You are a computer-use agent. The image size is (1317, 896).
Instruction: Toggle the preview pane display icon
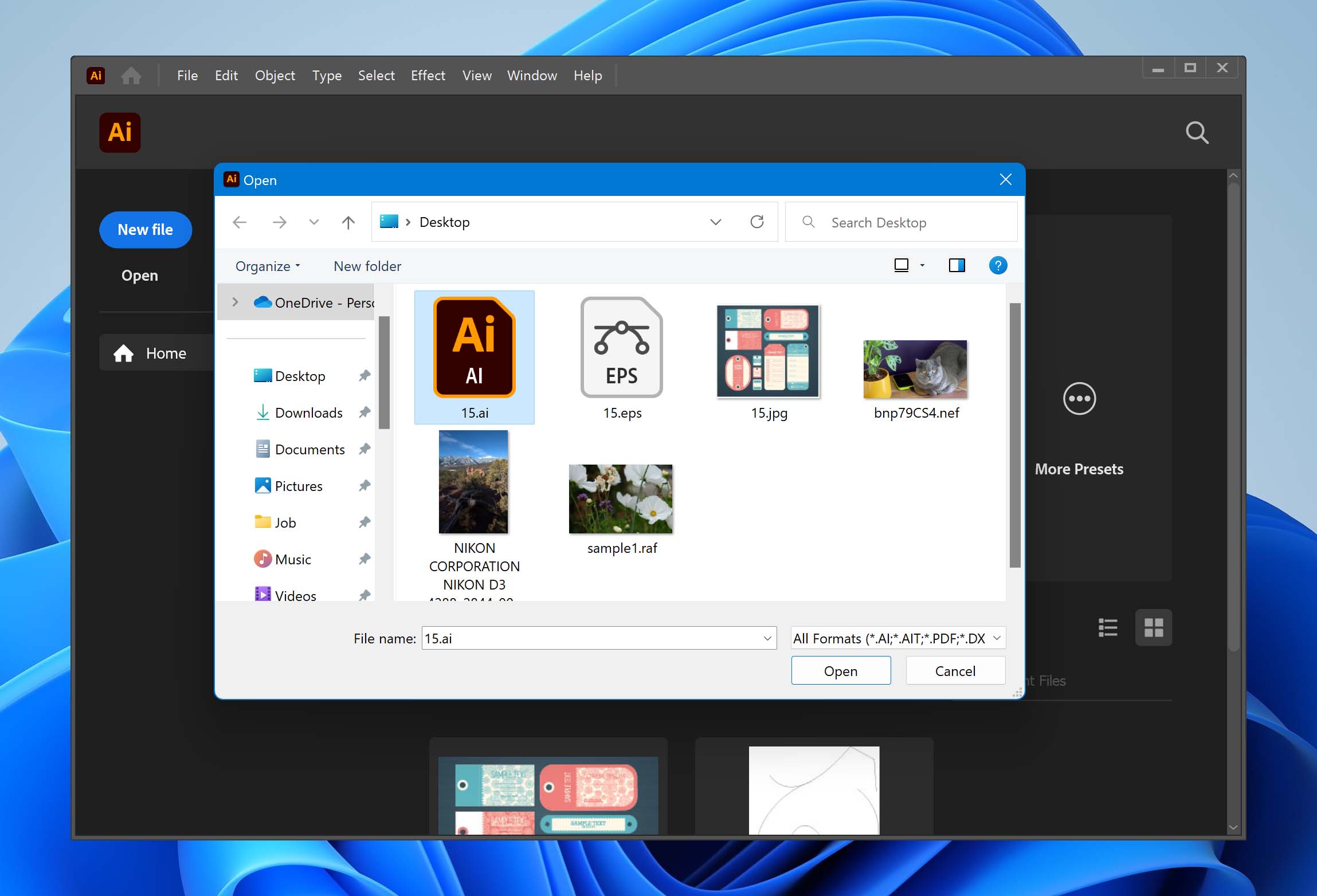click(x=956, y=265)
